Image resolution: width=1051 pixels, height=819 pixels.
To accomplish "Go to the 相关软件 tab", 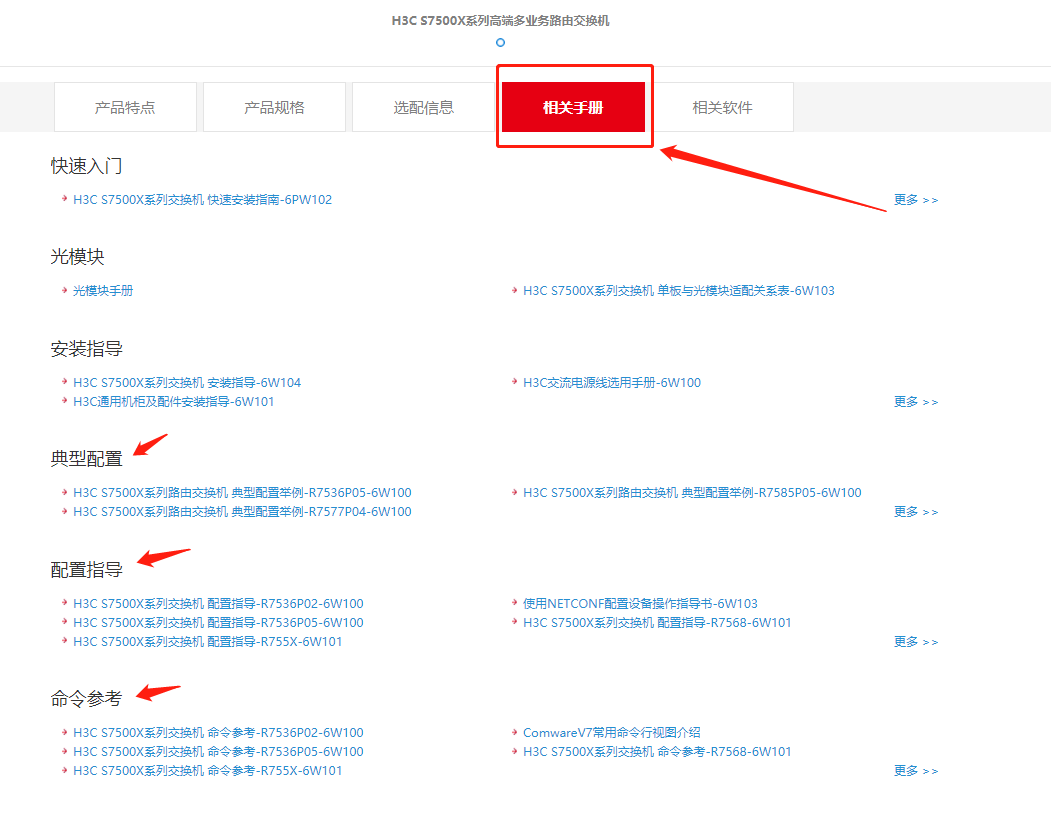I will pos(723,107).
